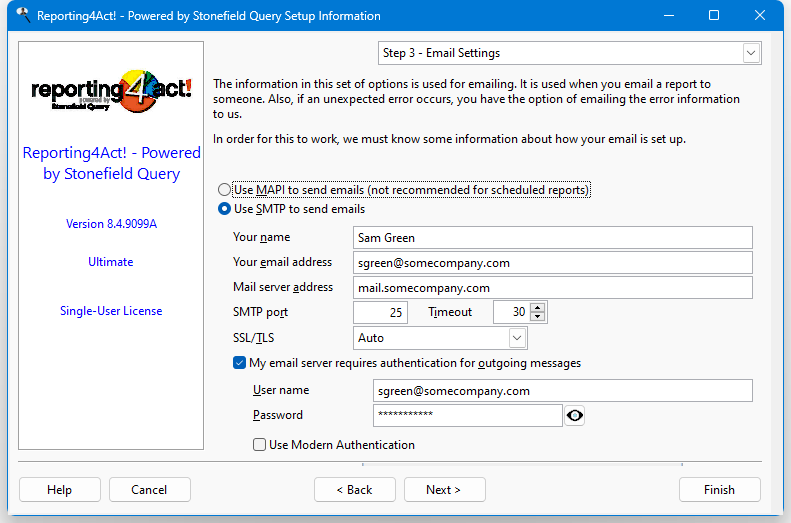The height and width of the screenshot is (523, 791).
Task: Click the Timeout value field
Action: (x=512, y=312)
